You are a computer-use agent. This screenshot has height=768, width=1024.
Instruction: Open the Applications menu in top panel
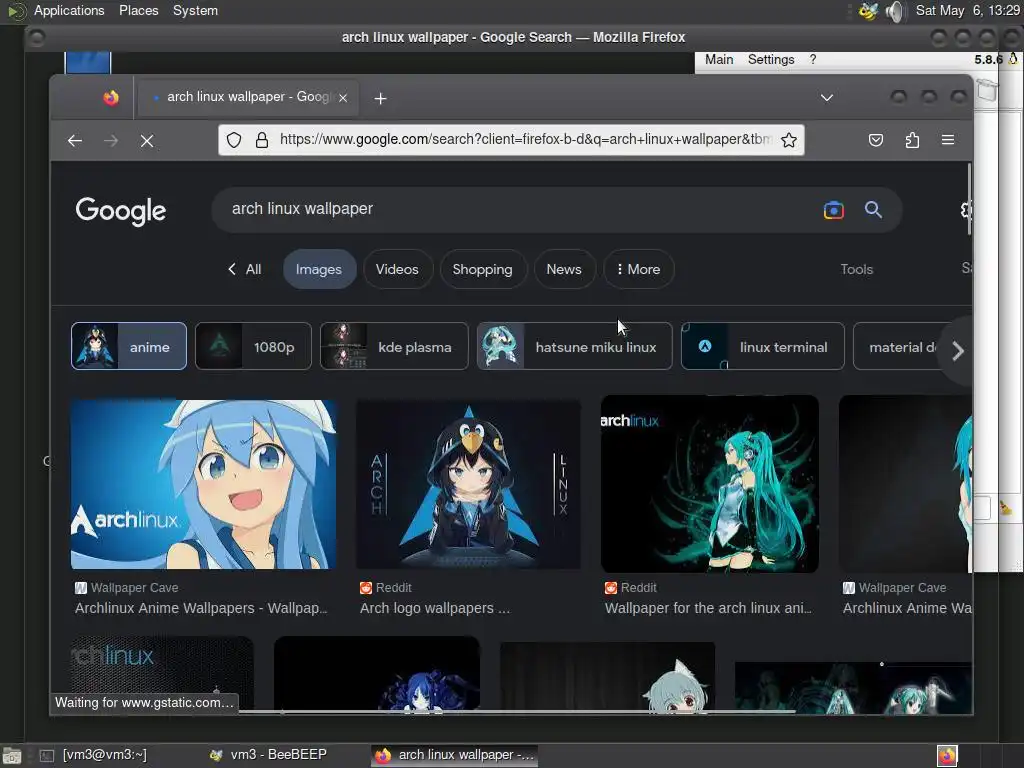pyautogui.click(x=69, y=10)
